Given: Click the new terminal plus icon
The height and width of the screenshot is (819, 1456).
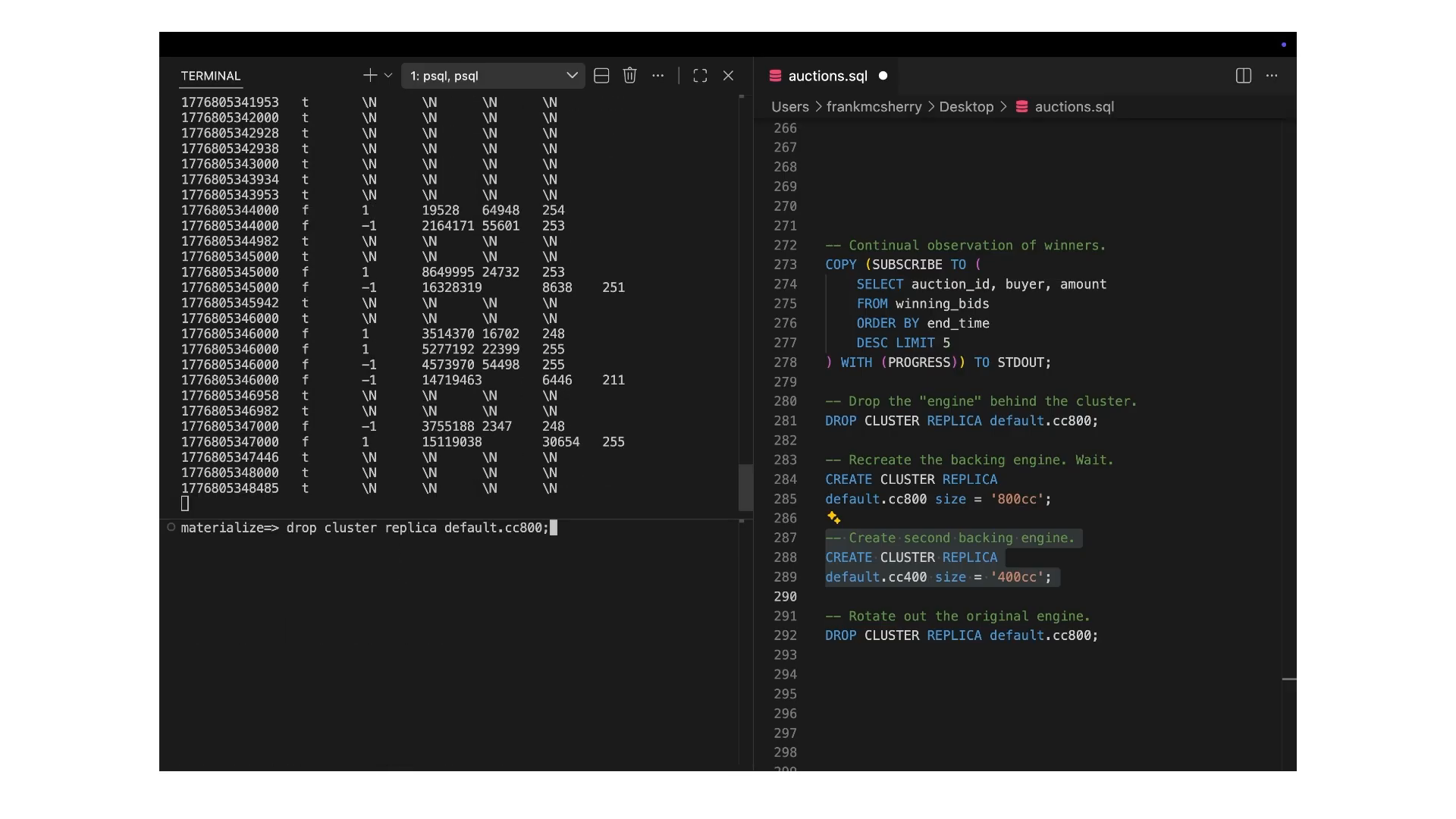Looking at the screenshot, I should (x=369, y=76).
